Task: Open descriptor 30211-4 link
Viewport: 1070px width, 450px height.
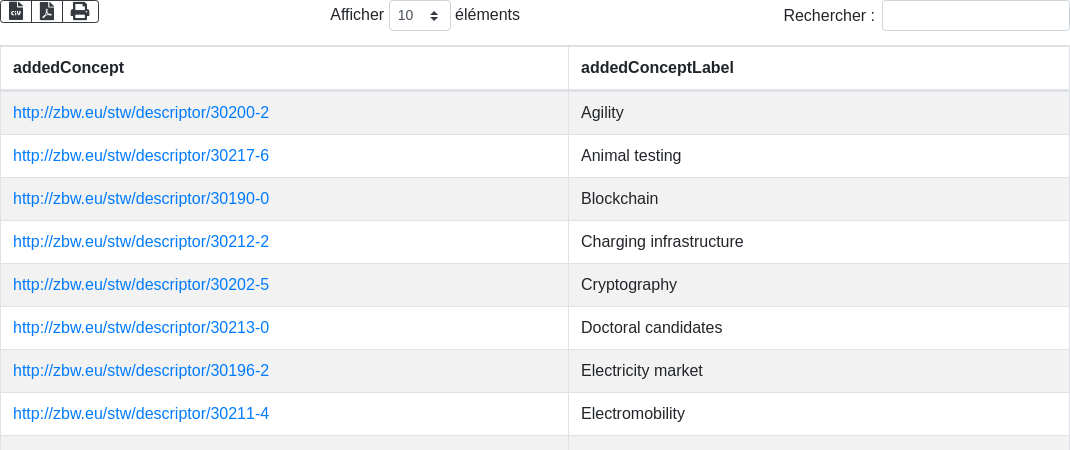Action: click(141, 414)
